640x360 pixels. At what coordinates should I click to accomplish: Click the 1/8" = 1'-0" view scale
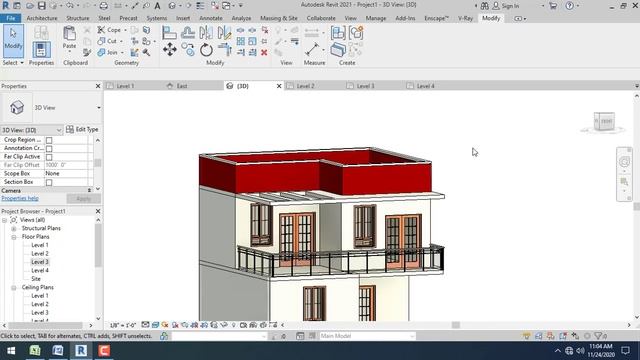pyautogui.click(x=122, y=325)
